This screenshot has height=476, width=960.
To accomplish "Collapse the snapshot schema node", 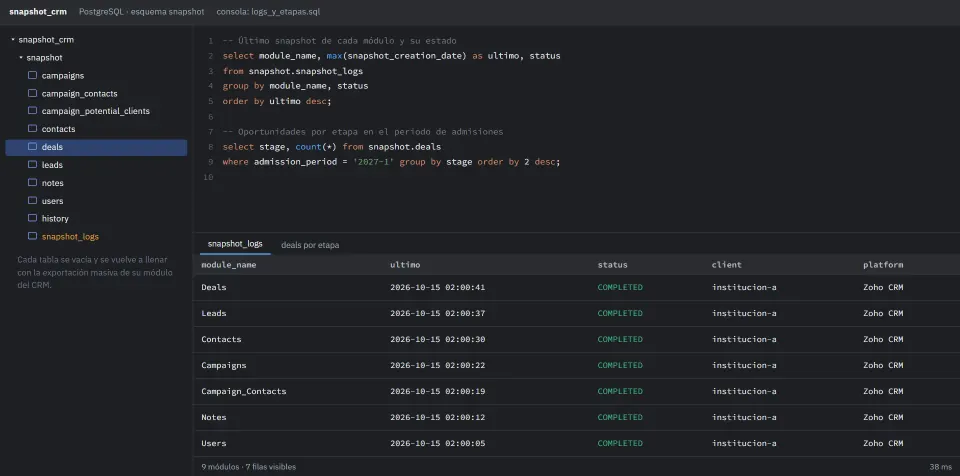I will (21, 58).
